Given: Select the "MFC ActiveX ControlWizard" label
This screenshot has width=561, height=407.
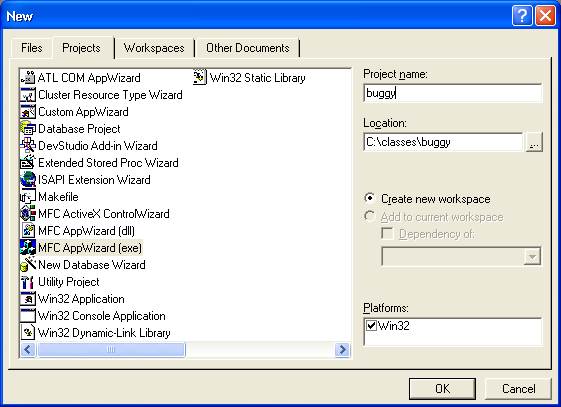Looking at the screenshot, I should 104,214.
